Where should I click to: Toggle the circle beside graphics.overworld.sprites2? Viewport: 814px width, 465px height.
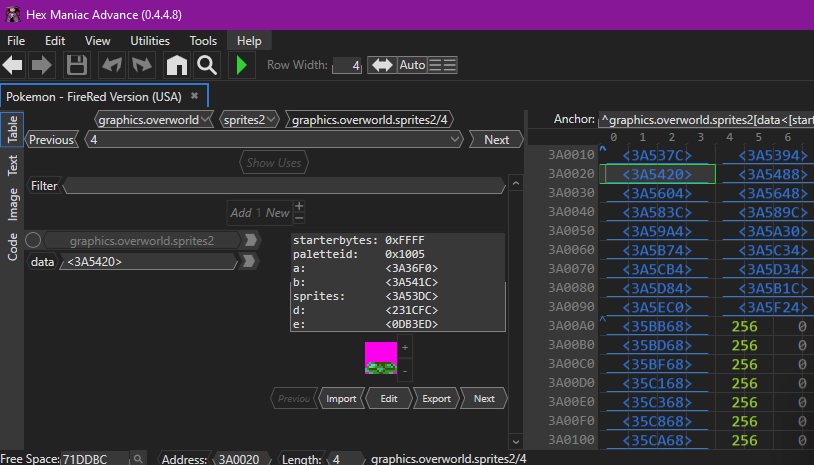click(x=33, y=240)
